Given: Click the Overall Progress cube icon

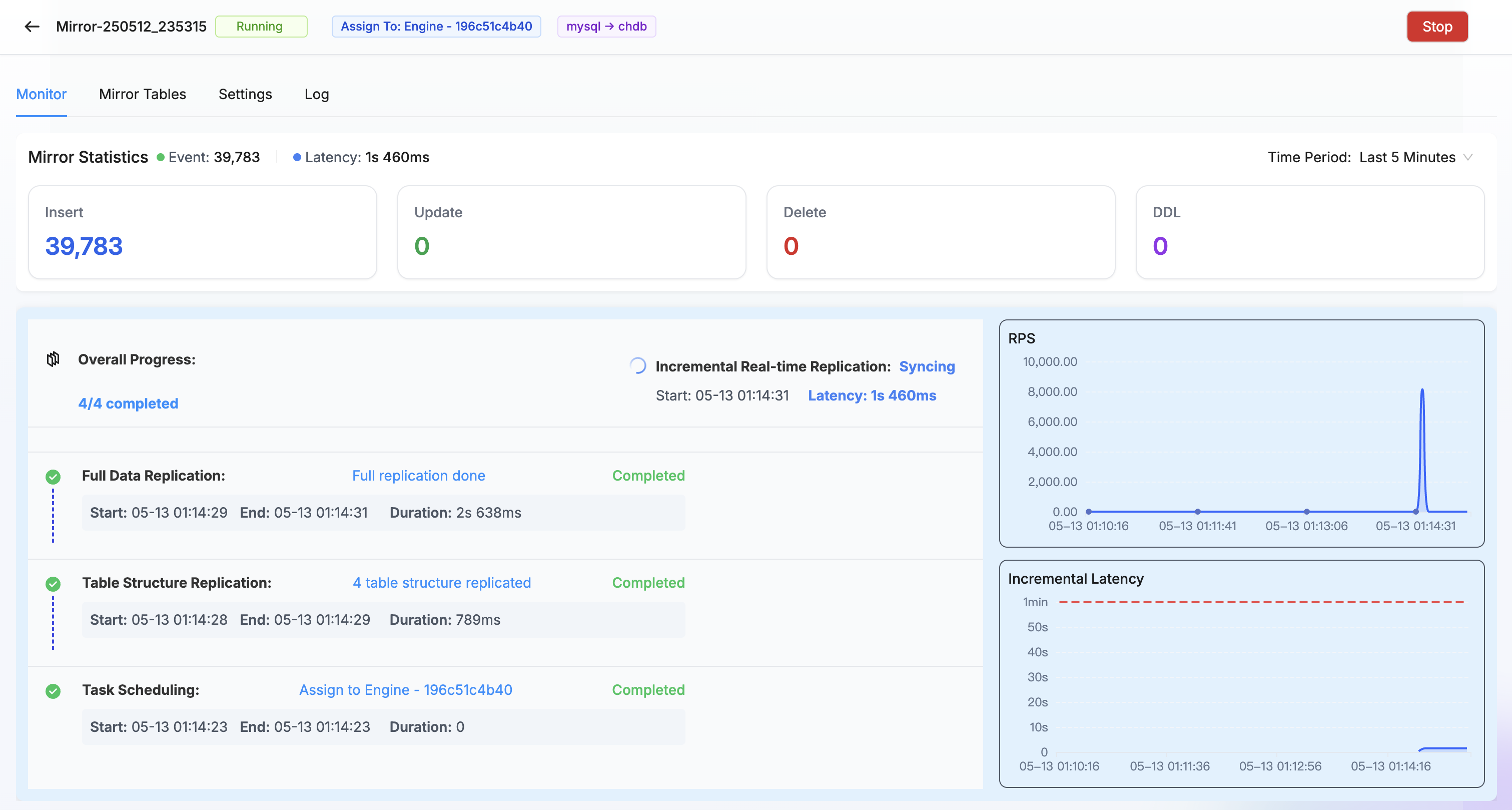Looking at the screenshot, I should coord(53,359).
